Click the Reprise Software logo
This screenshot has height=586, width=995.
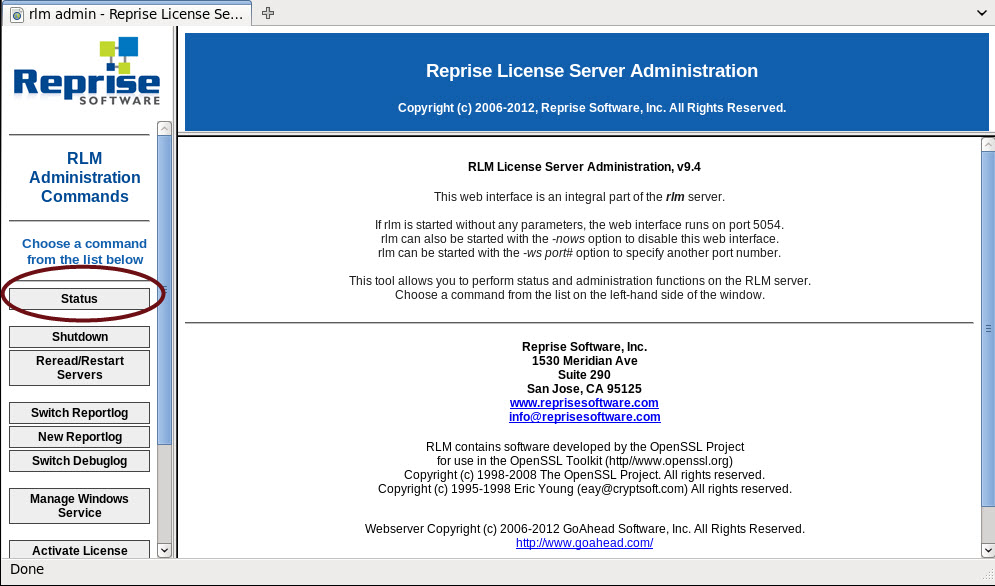(x=86, y=72)
